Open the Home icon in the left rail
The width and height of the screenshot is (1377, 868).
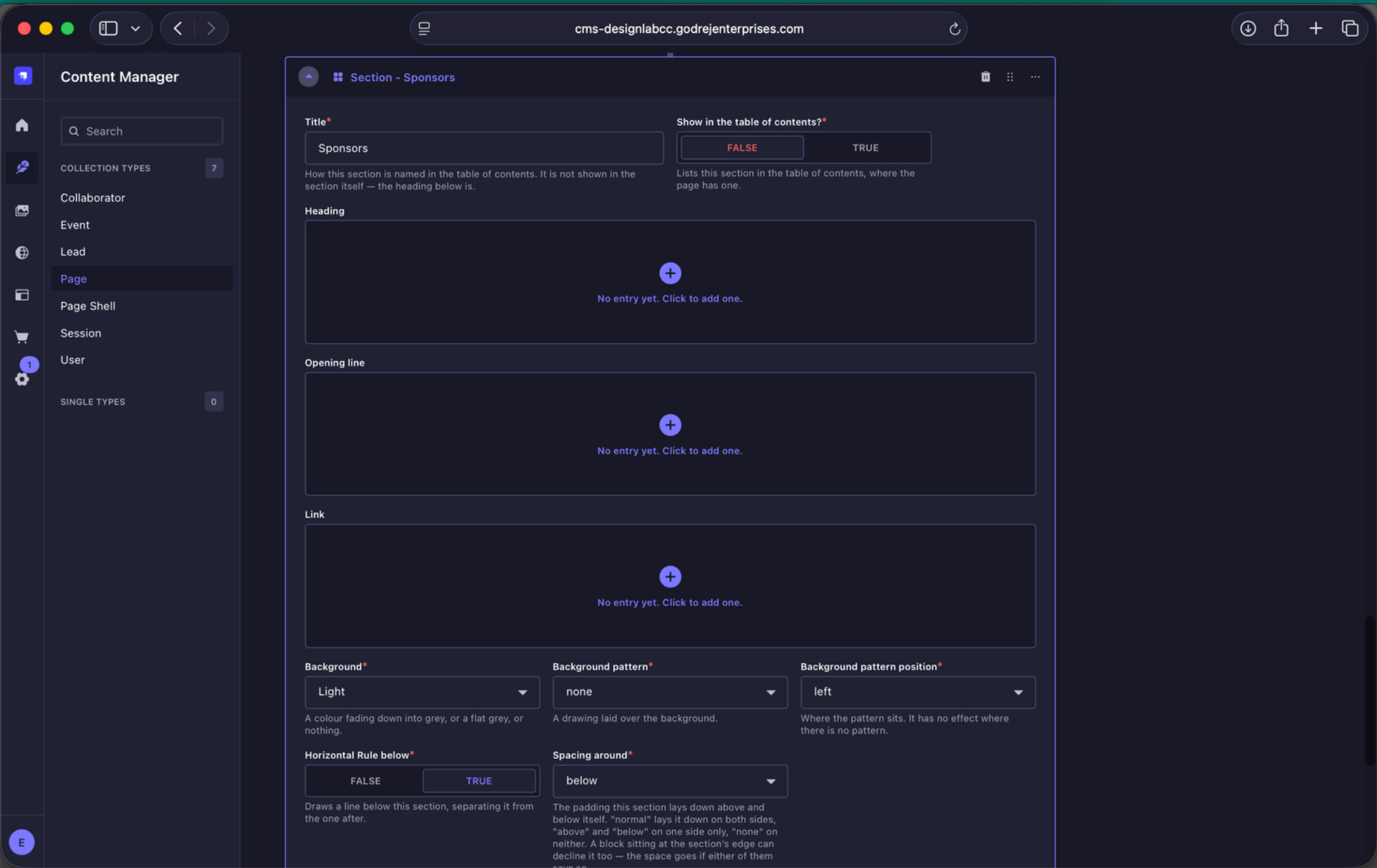22,125
